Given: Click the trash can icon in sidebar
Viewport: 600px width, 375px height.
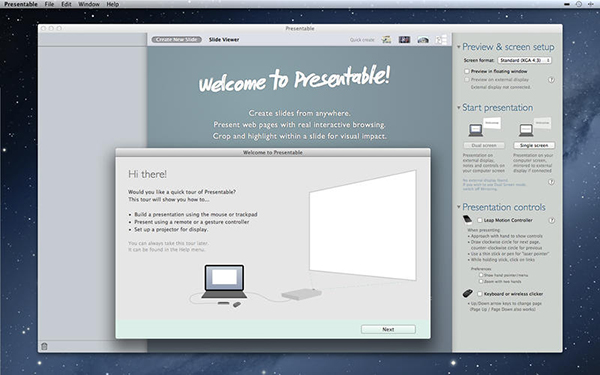Looking at the screenshot, I should [44, 346].
